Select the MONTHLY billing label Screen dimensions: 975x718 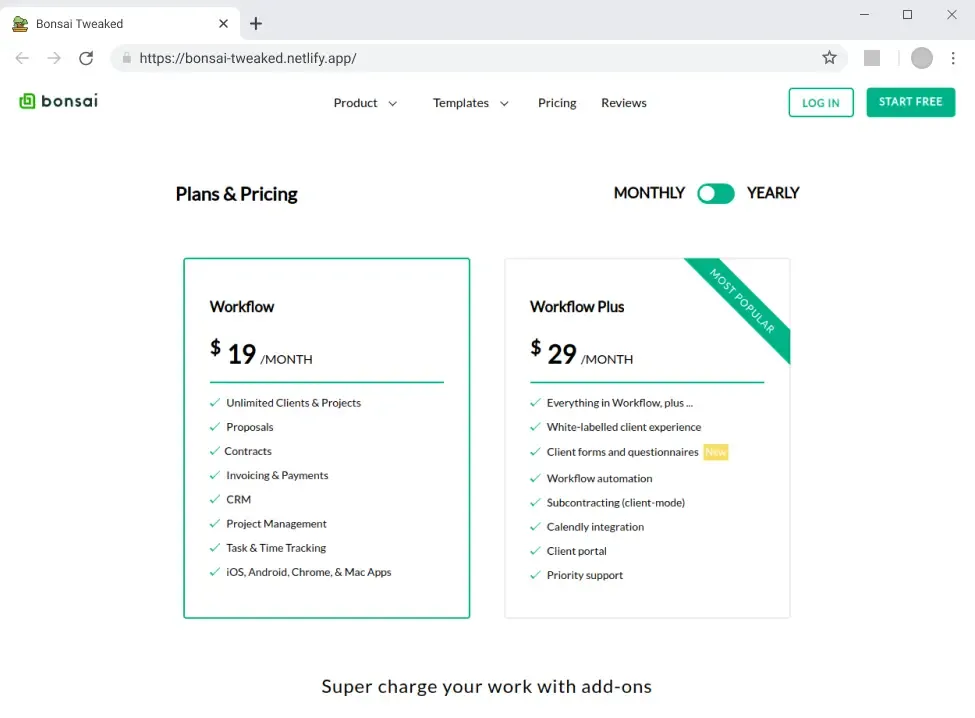coord(649,193)
